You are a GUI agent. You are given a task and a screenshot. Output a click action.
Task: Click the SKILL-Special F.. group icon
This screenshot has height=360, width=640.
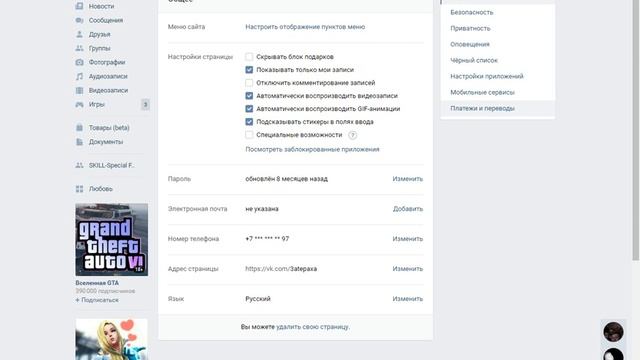79,165
